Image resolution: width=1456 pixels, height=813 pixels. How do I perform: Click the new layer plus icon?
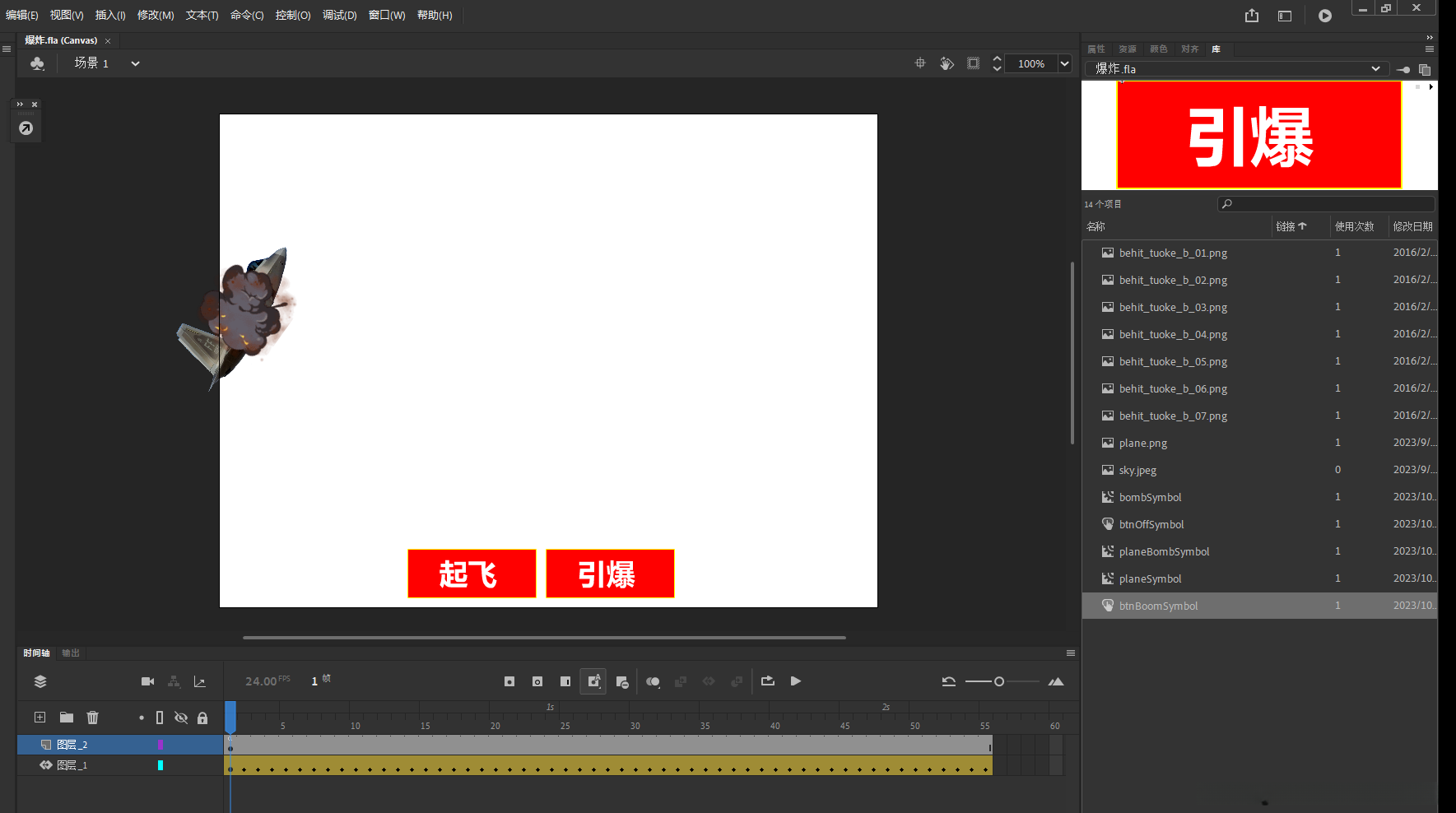coord(40,718)
